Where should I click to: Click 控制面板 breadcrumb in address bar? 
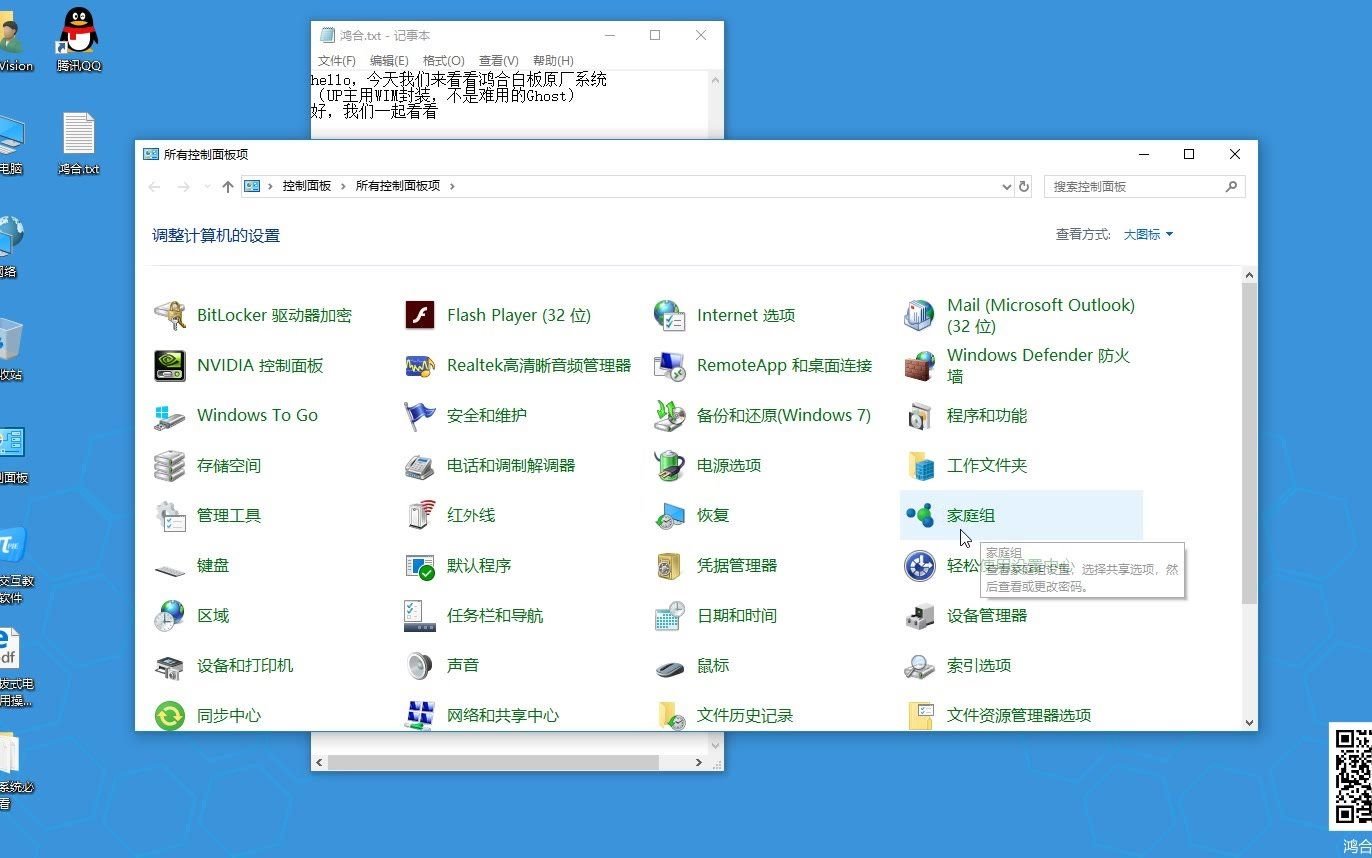point(306,186)
